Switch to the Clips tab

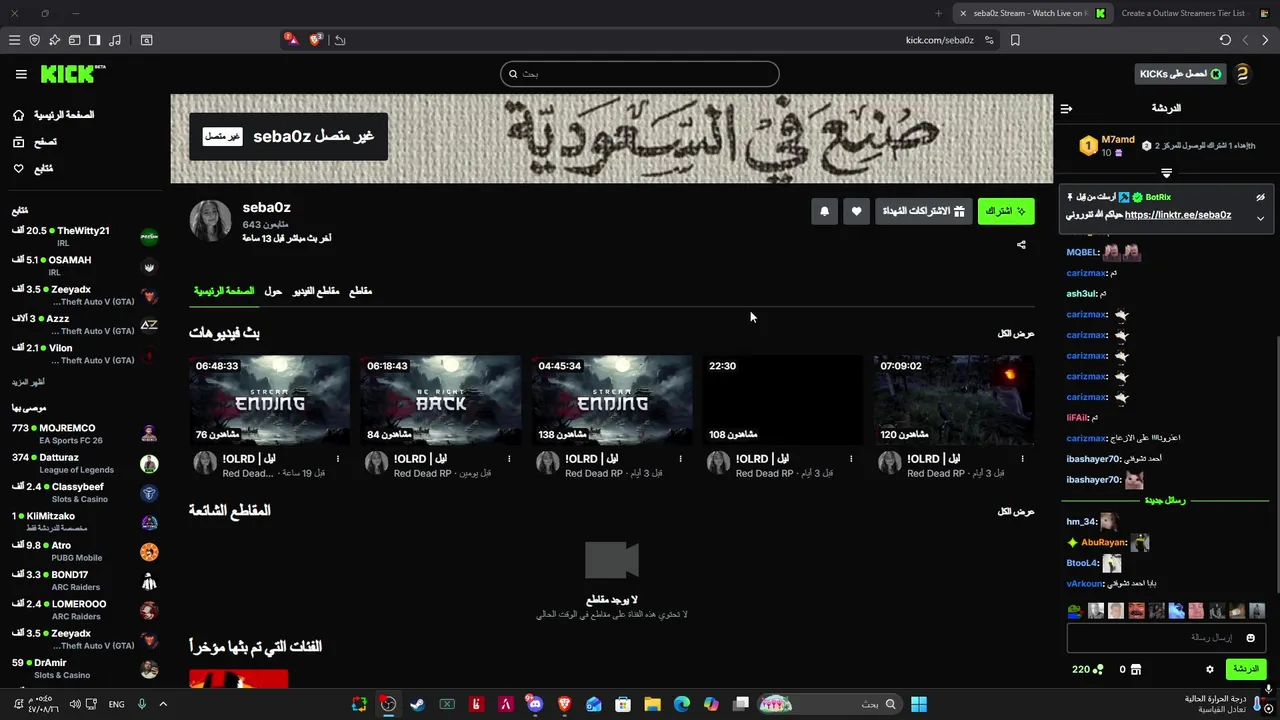click(360, 291)
